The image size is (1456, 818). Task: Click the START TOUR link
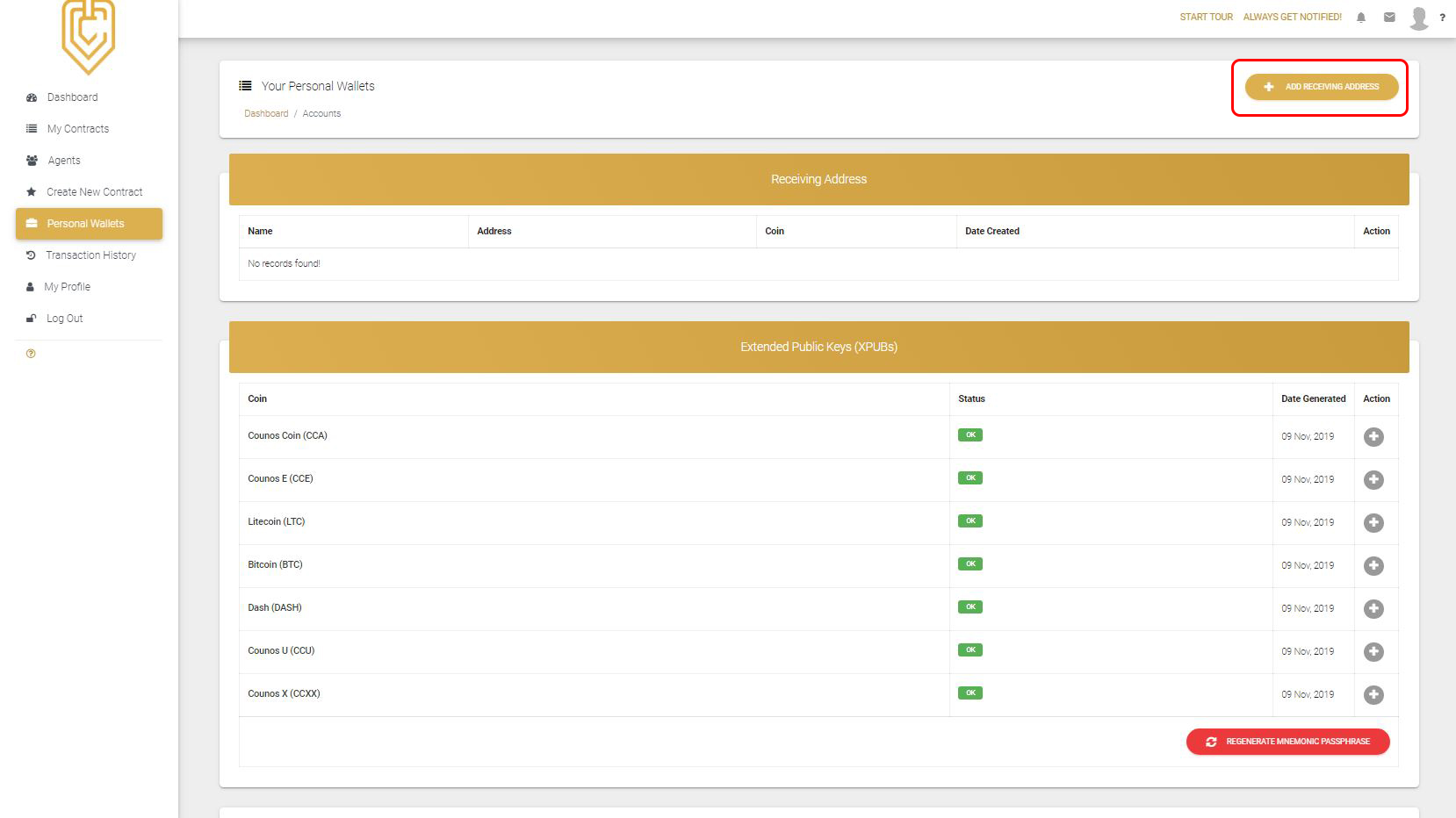1206,17
